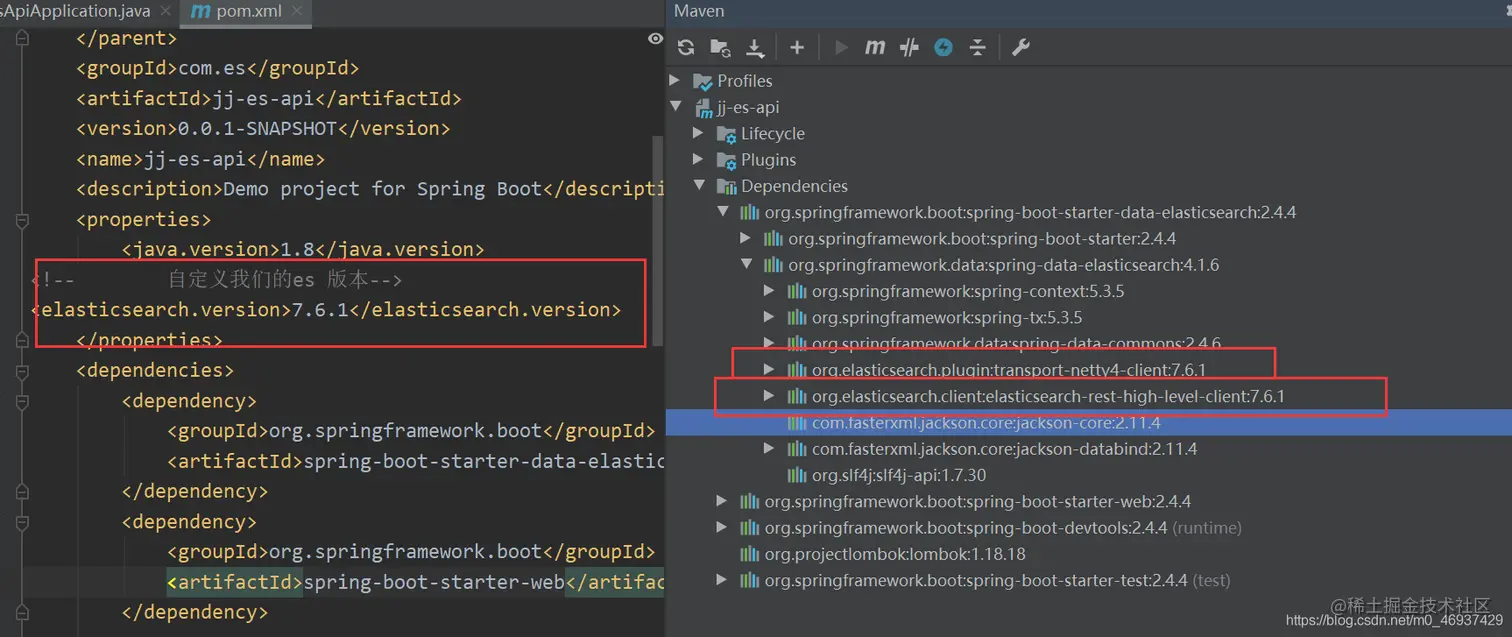The image size is (1512, 637).
Task: Select org.slf4j:slf4j-api:1.7.30 row
Action: pos(1088,475)
